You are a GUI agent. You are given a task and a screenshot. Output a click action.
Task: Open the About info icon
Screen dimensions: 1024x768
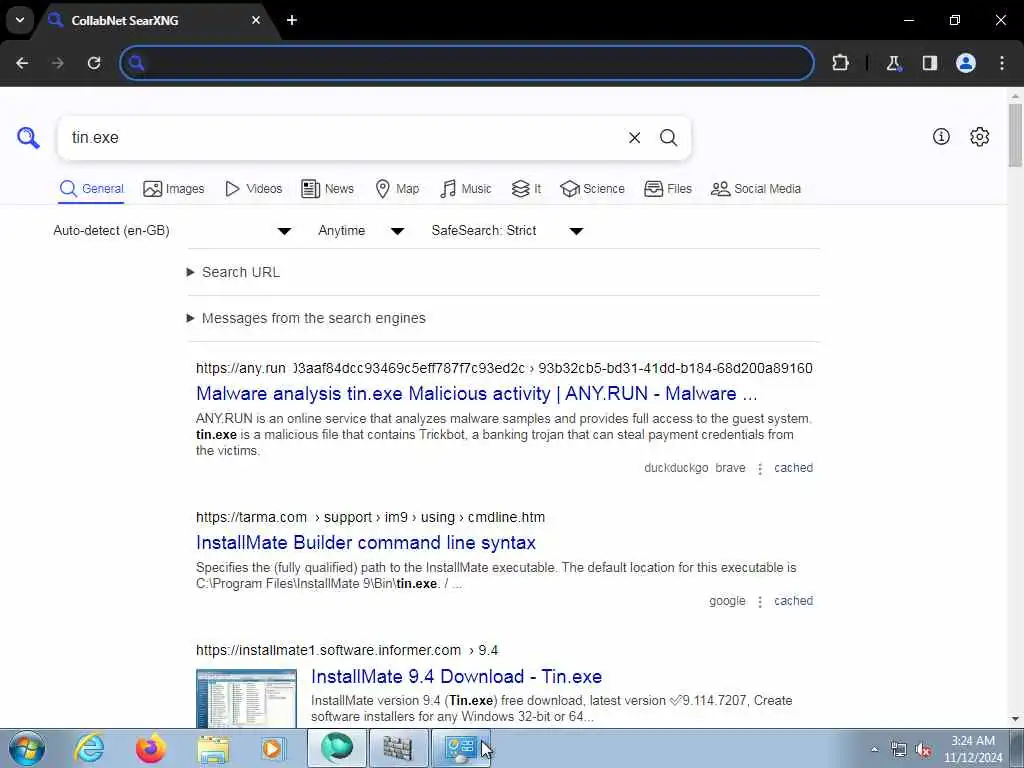tap(941, 136)
